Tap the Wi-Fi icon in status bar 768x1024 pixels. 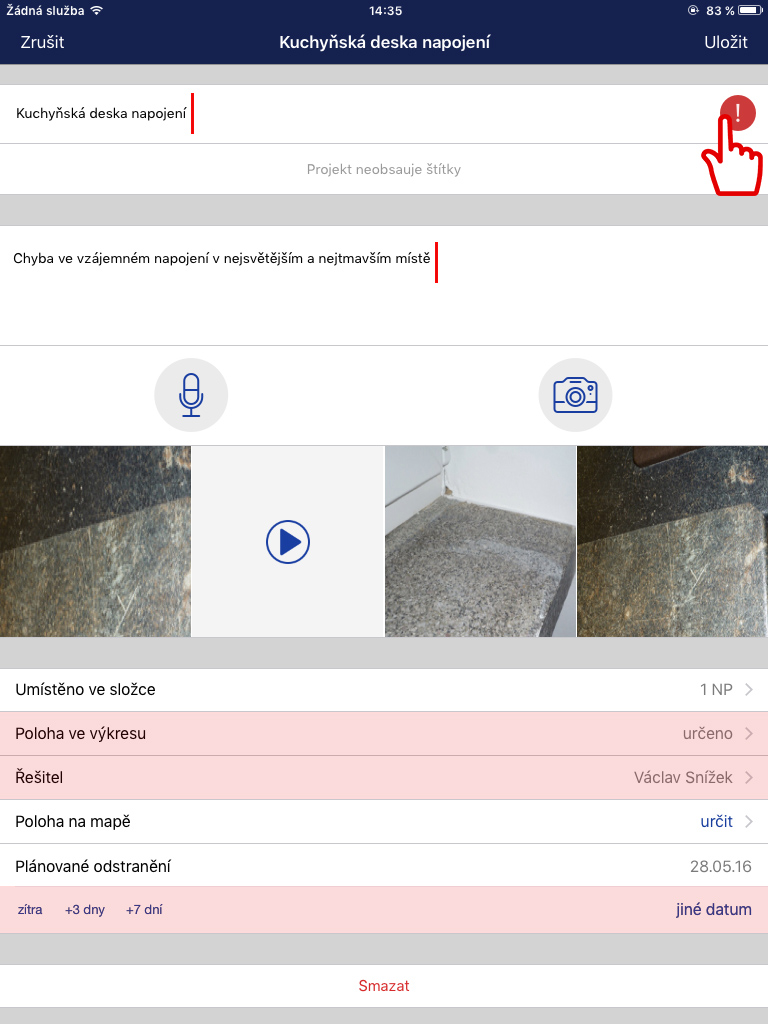click(97, 10)
